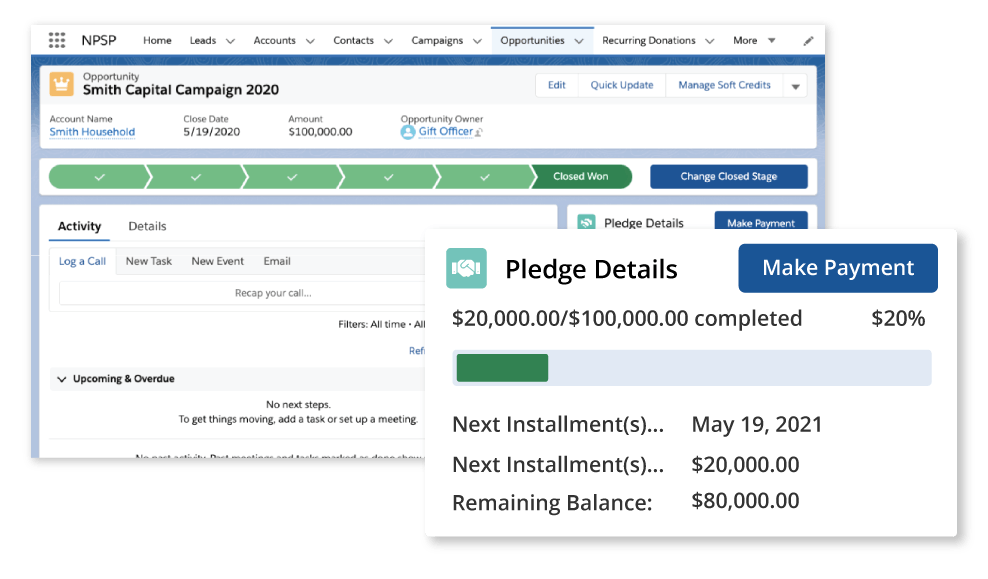Screen dimensions: 988x579
Task: Expand the Recurring Donations dropdown chevron
Action: click(x=709, y=41)
